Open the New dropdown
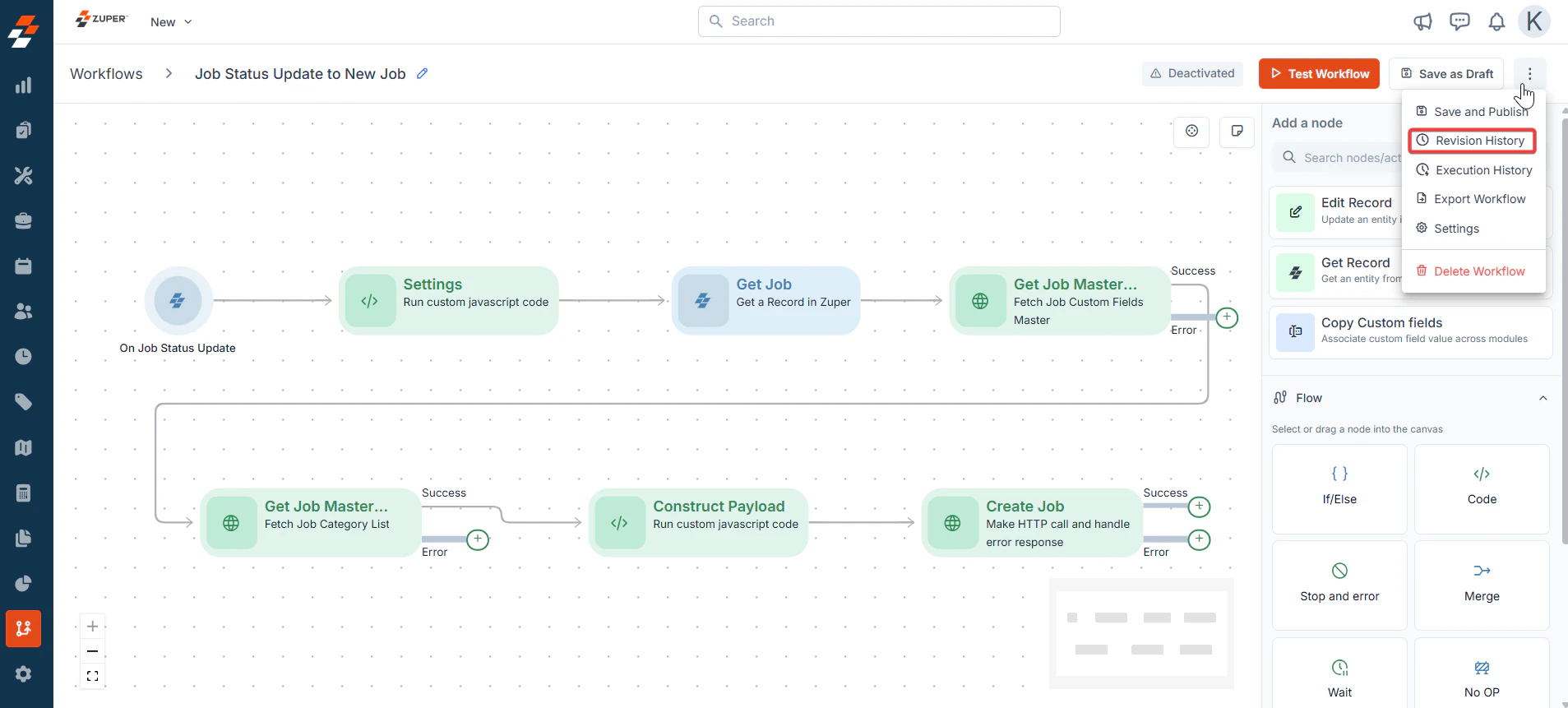This screenshot has width=1568, height=708. click(x=171, y=22)
